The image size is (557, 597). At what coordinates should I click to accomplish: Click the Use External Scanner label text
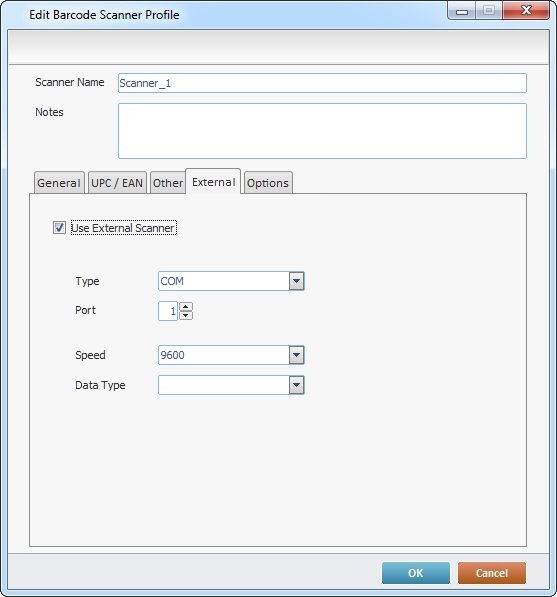124,228
